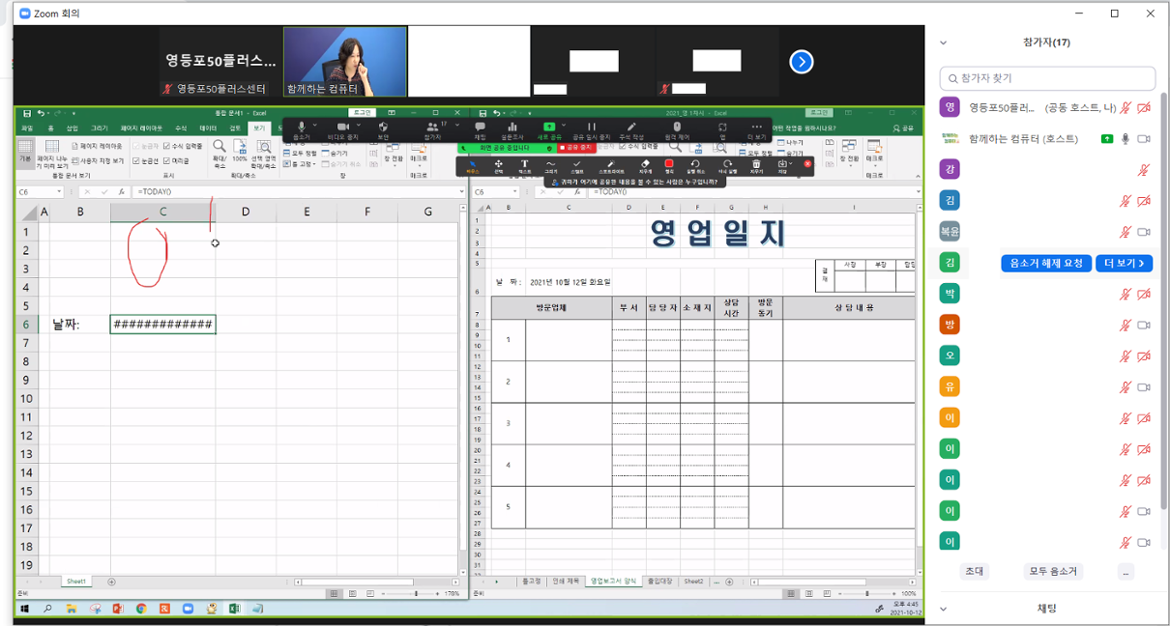Click the More button beside participant 김
Screen dimensions: 1170x626
pyautogui.click(x=1124, y=263)
